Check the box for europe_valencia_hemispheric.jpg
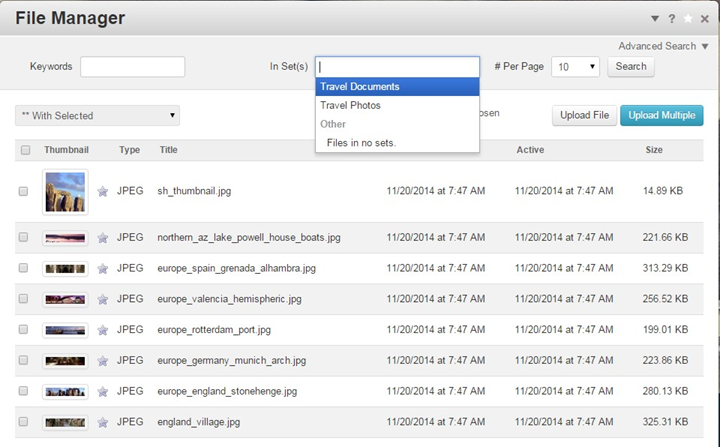The width and height of the screenshot is (720, 447). [x=24, y=299]
